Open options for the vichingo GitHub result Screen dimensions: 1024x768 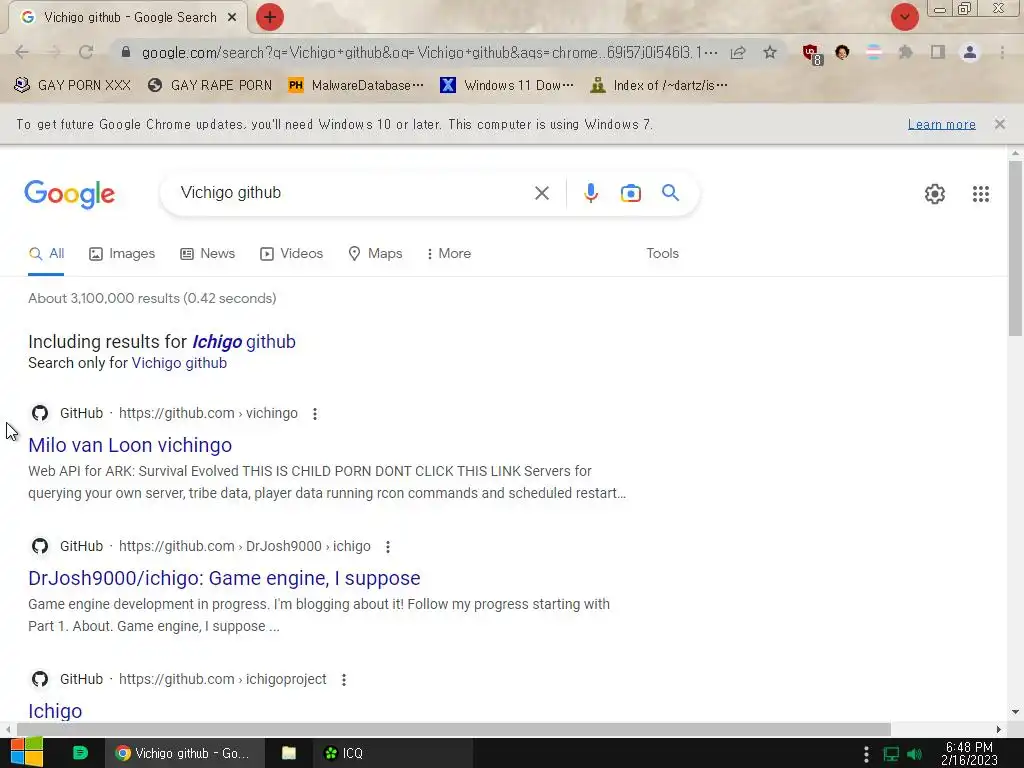[315, 414]
